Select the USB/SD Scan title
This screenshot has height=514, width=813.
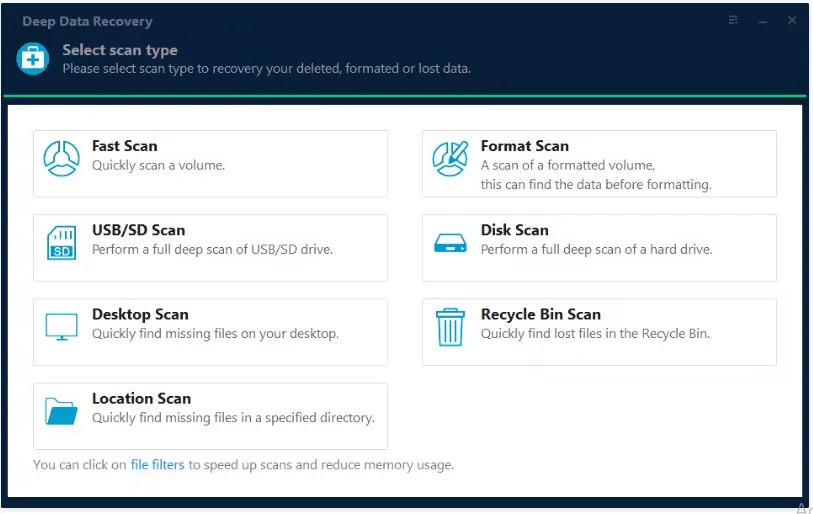pyautogui.click(x=138, y=230)
